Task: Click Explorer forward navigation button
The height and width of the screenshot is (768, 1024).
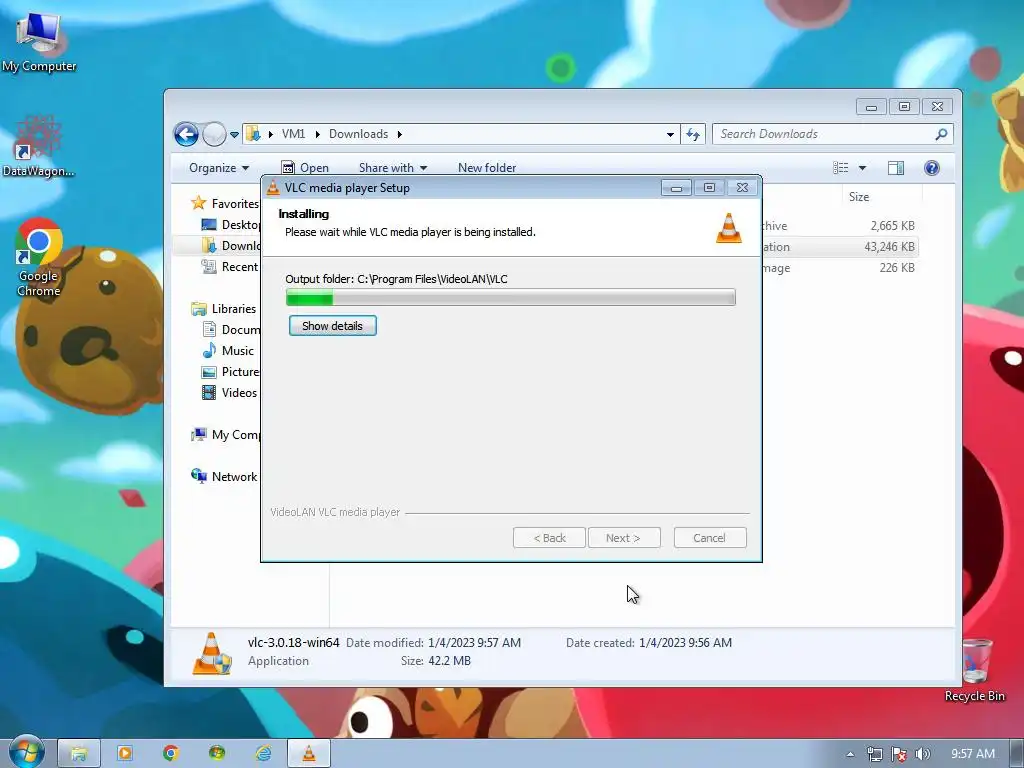Action: (x=214, y=135)
